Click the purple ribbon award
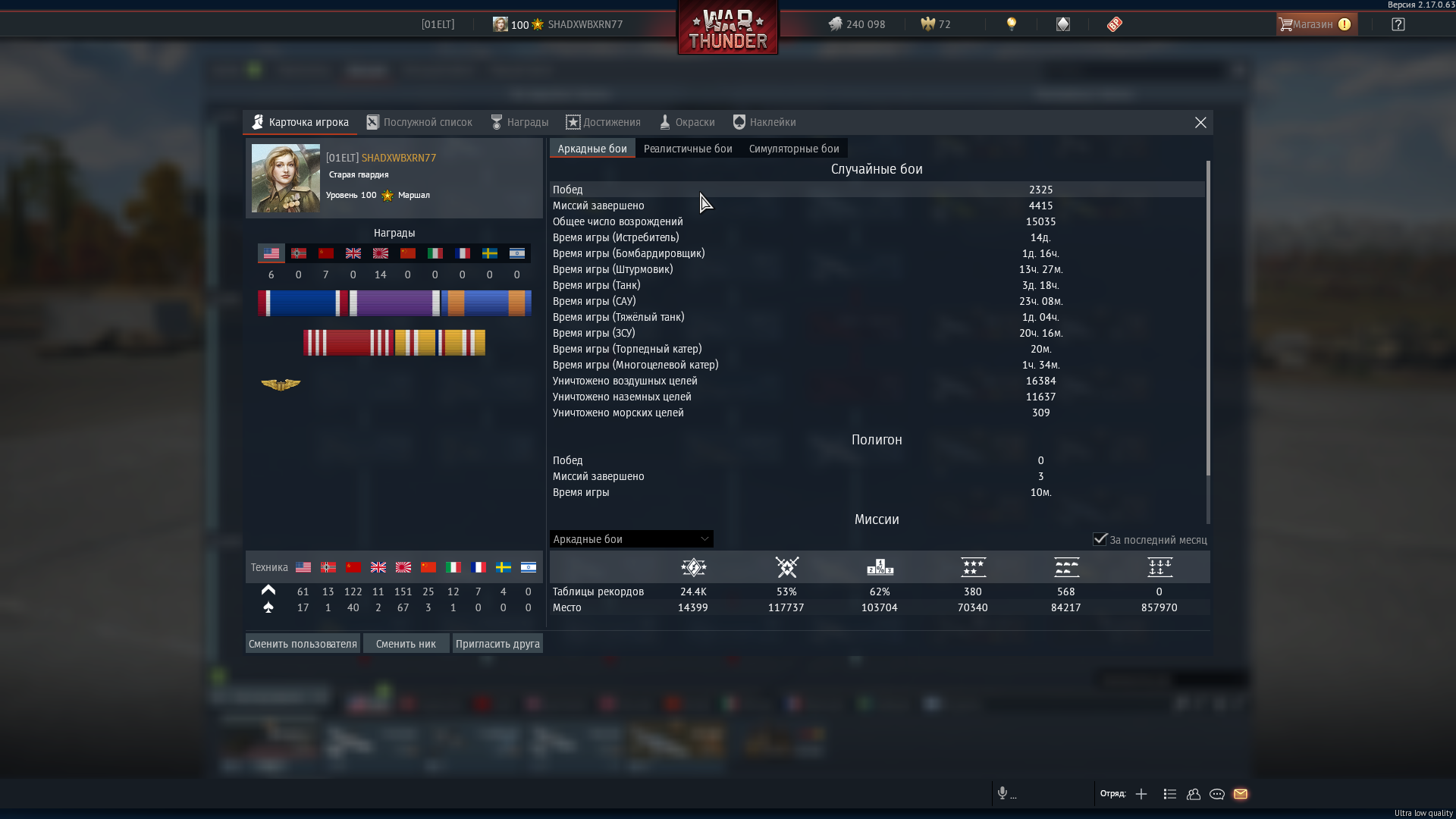The width and height of the screenshot is (1456, 819). [394, 303]
